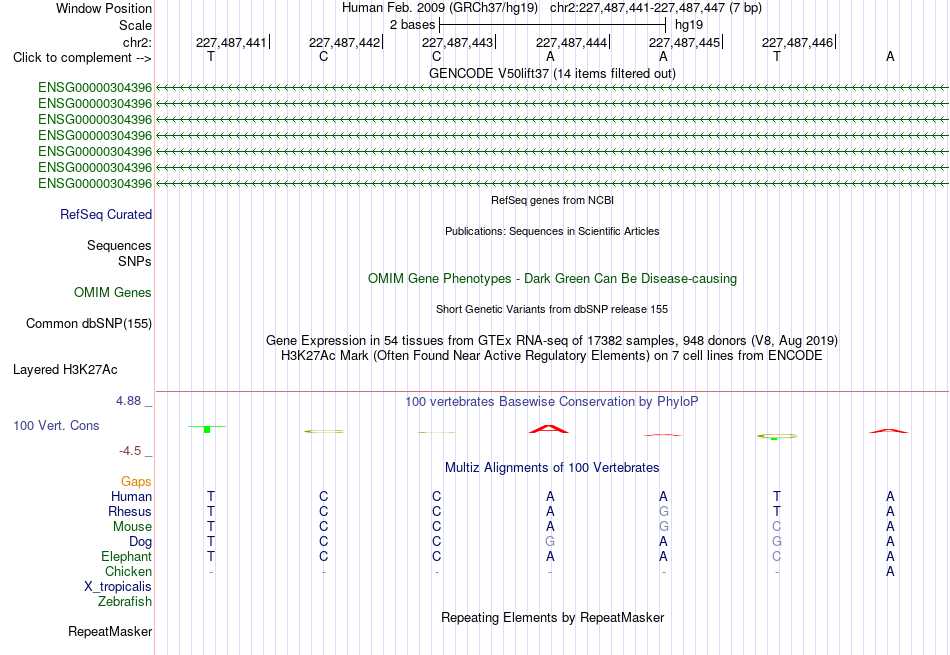The image size is (950, 655).
Task: Select the 'Chicken' alignment row label
Action: pyautogui.click(x=128, y=571)
